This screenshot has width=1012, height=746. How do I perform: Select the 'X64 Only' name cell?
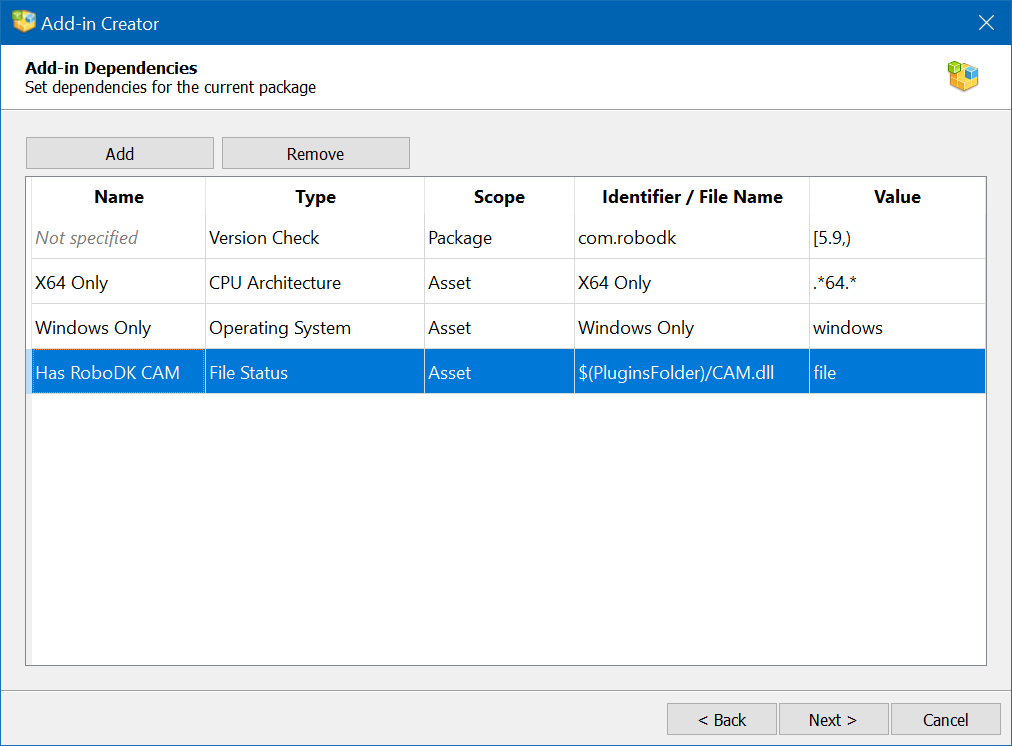119,282
